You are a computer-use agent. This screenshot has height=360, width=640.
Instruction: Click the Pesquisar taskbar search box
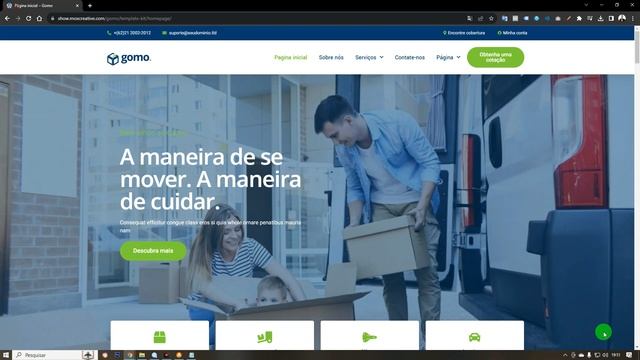(55, 355)
